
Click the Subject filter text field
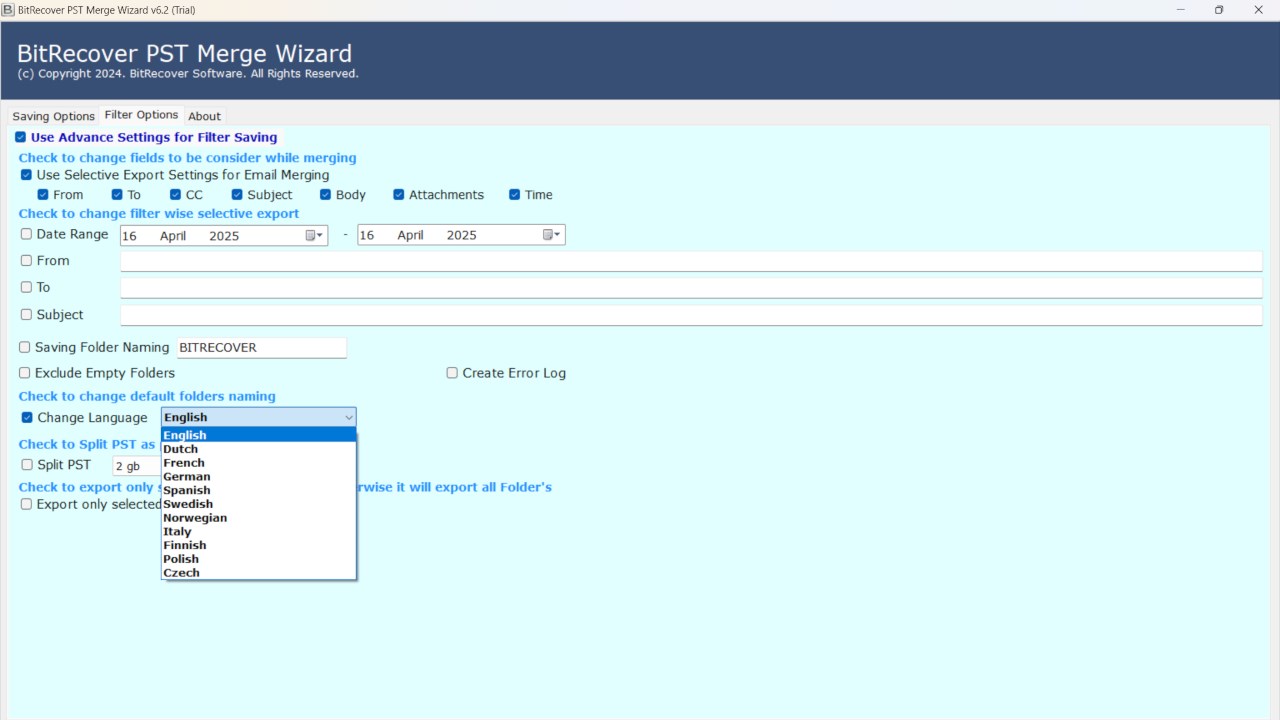coord(691,315)
